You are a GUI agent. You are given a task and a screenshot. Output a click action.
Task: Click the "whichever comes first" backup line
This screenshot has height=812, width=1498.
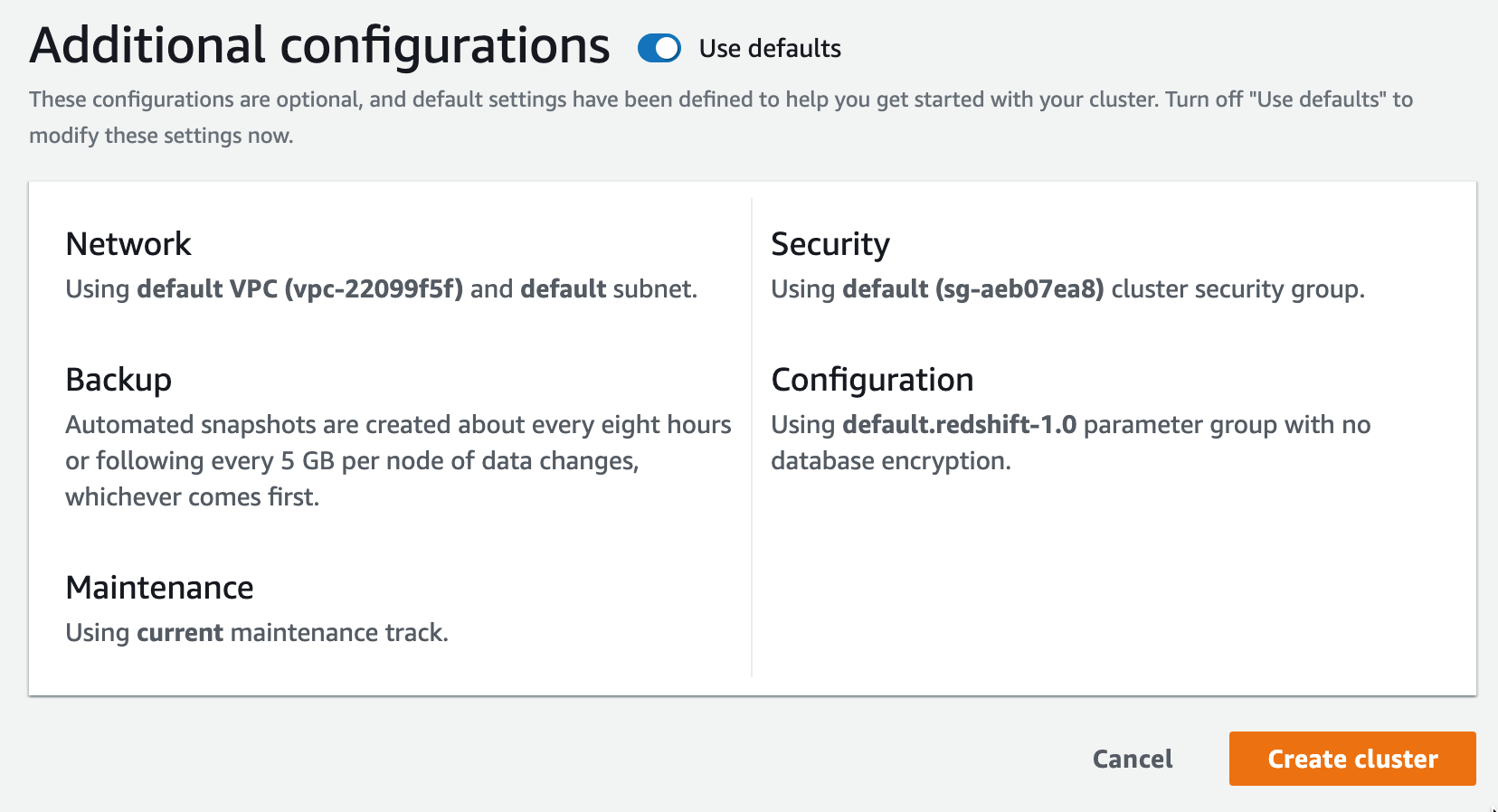point(192,497)
